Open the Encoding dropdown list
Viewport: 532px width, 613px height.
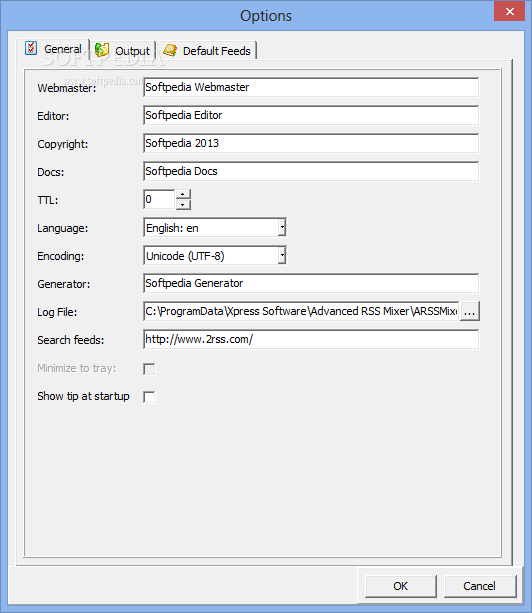pyautogui.click(x=282, y=256)
